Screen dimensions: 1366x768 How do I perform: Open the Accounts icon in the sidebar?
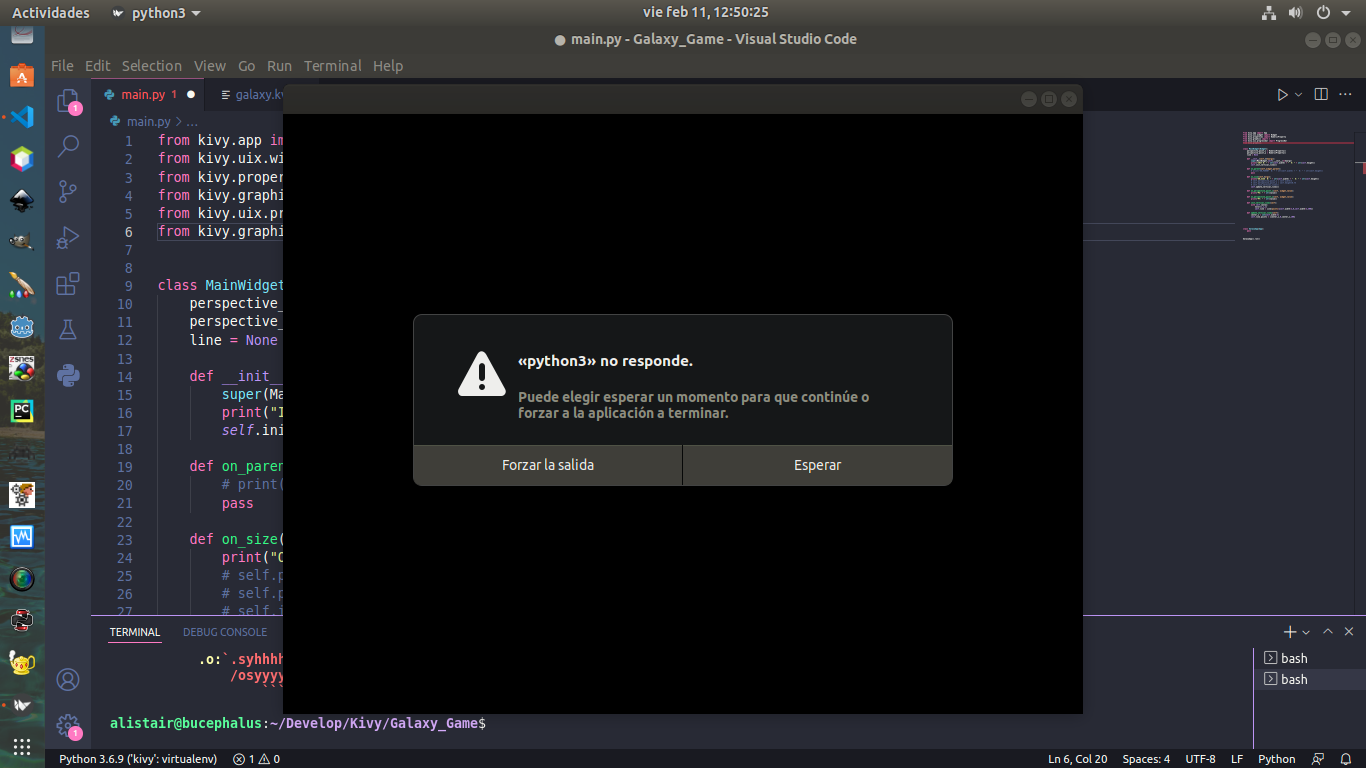click(67, 679)
